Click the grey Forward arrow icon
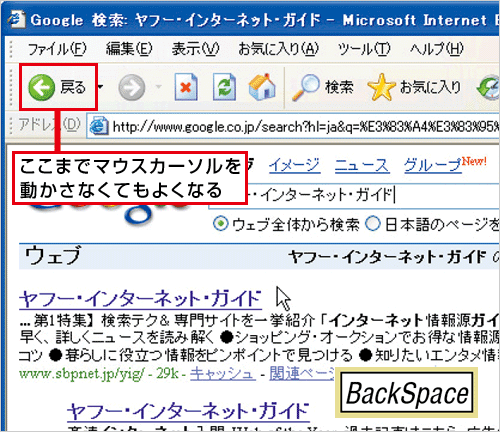The width and height of the screenshot is (500, 432). tap(132, 87)
